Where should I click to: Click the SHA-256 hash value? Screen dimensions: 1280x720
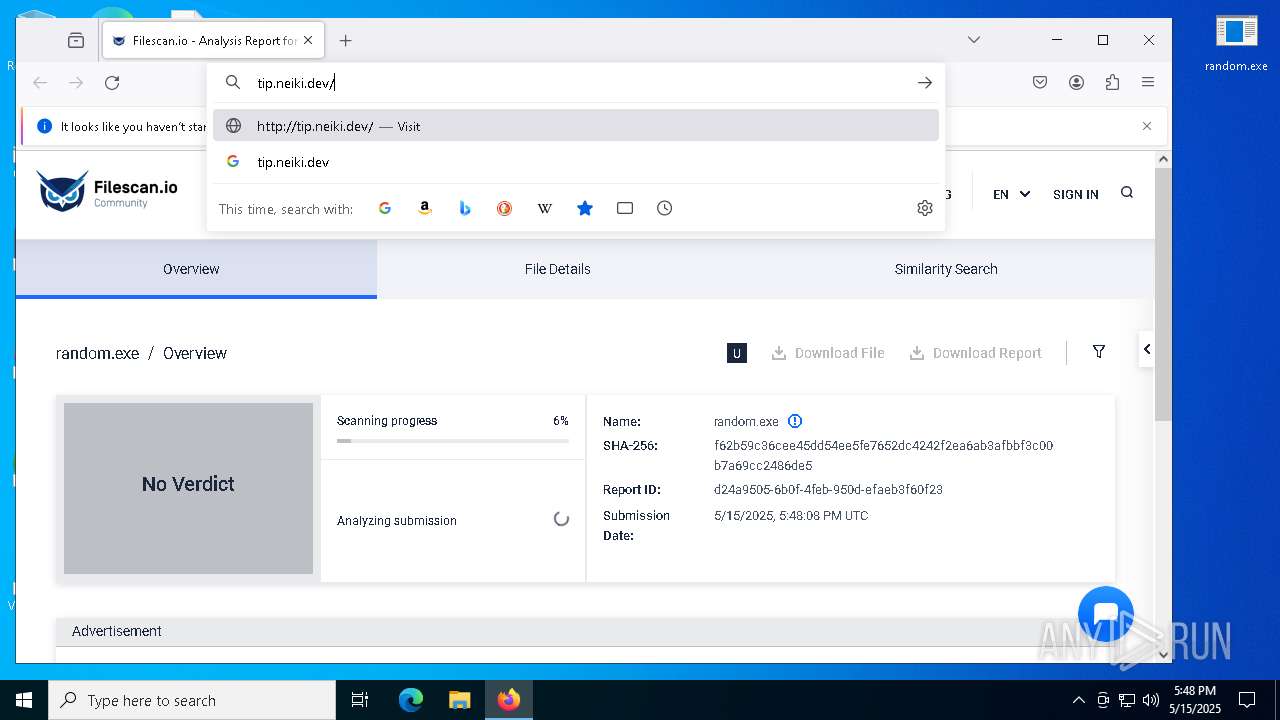pyautogui.click(x=884, y=456)
